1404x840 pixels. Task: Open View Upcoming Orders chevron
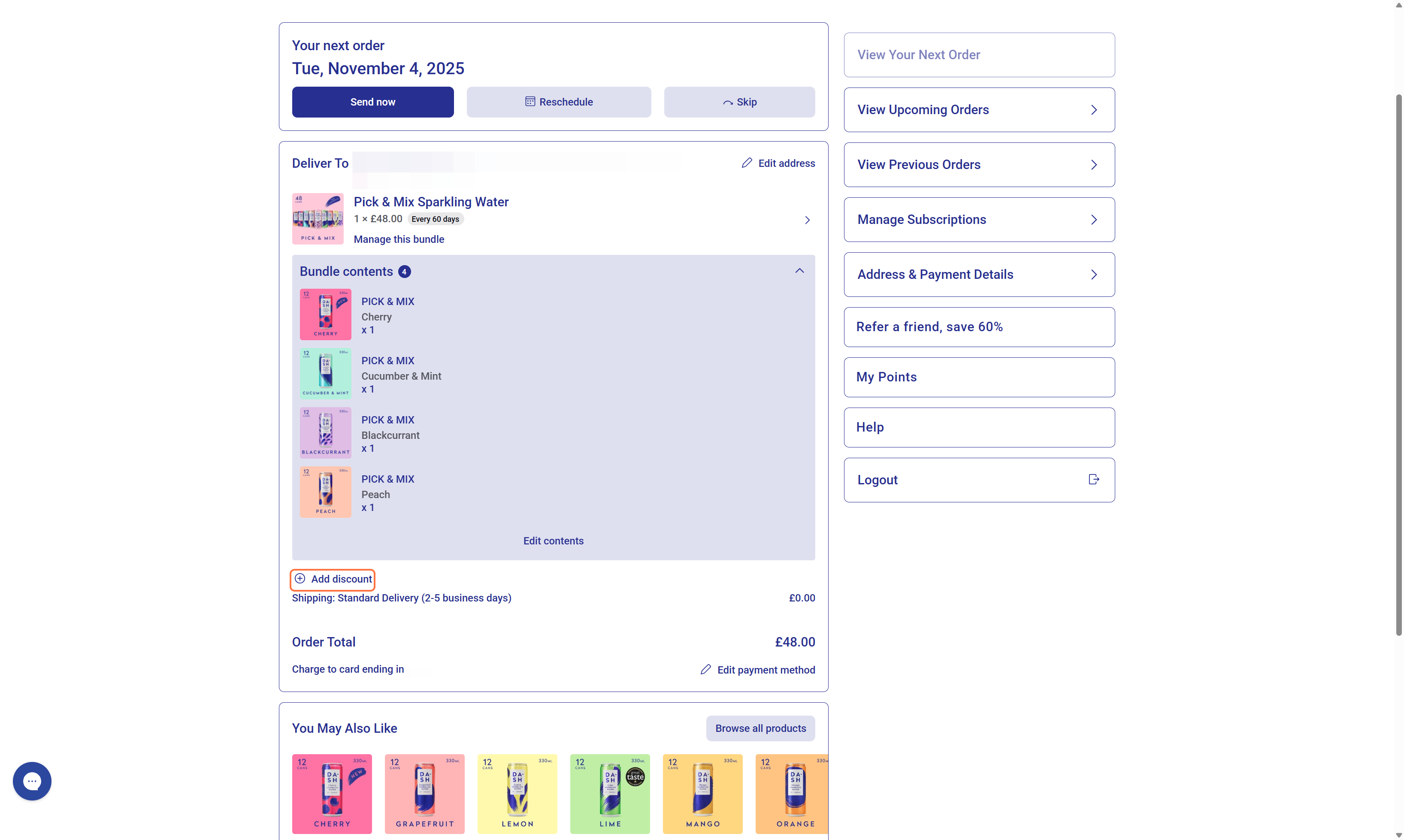1094,110
